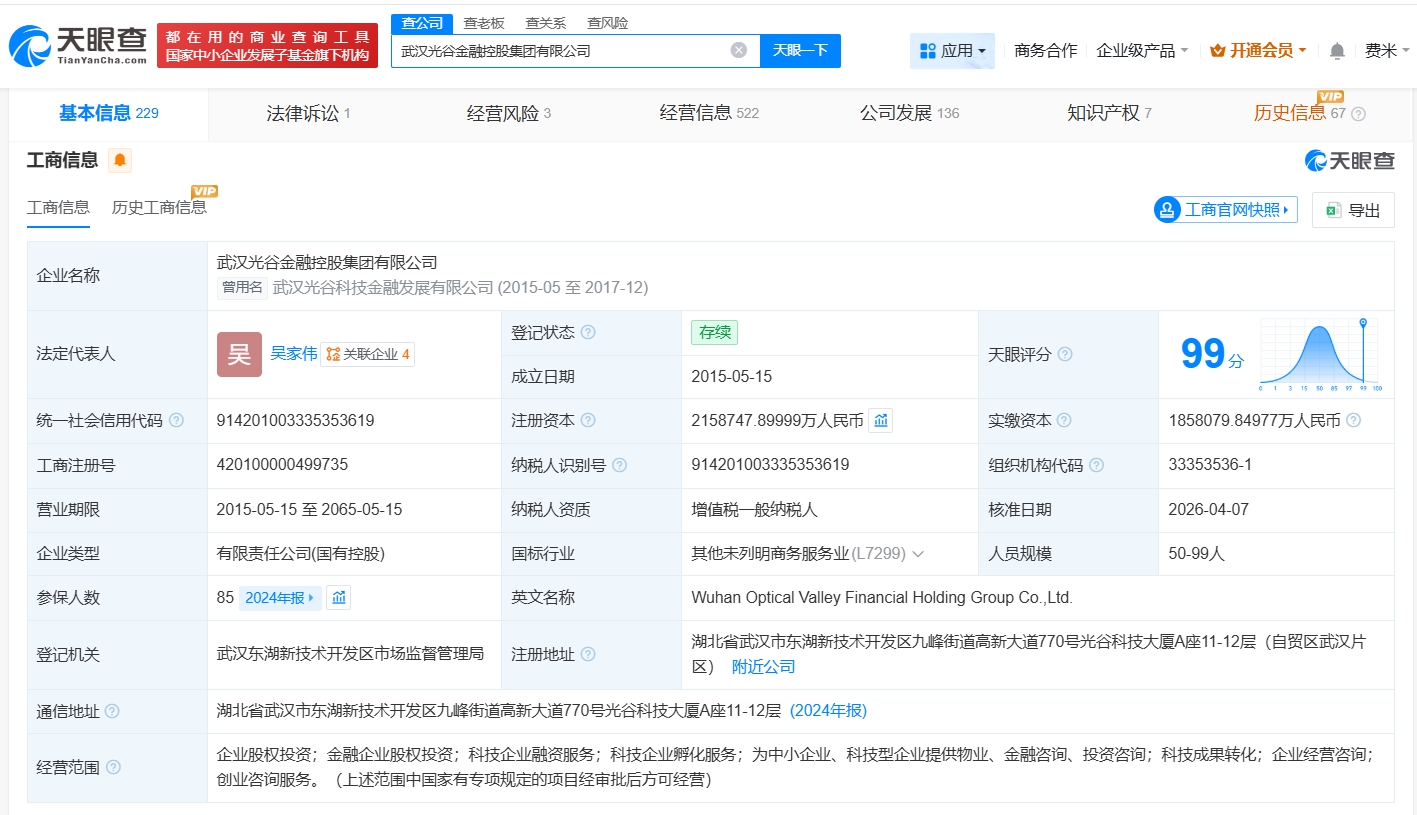Image resolution: width=1417 pixels, height=815 pixels.
Task: Open the 应用 dropdown menu
Action: point(952,51)
